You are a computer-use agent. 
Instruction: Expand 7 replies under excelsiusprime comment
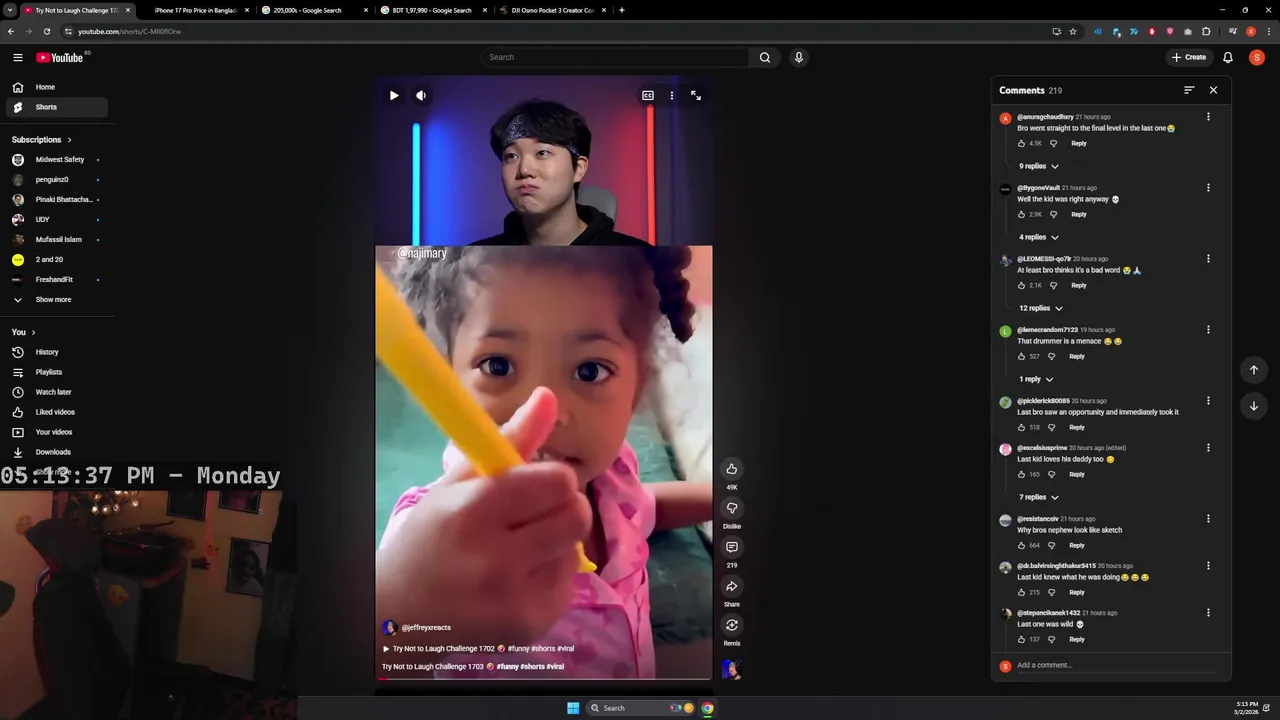1039,497
